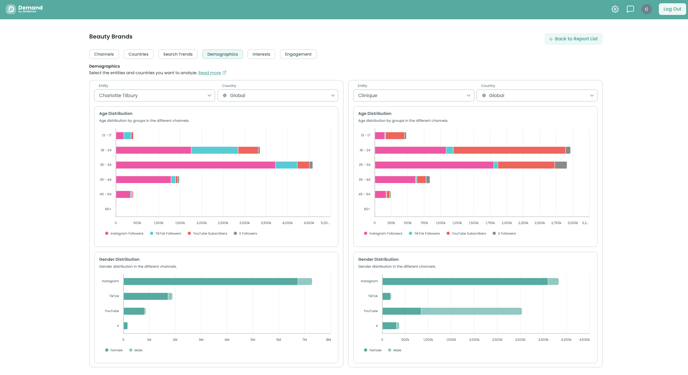Click Charlotte Tilbury 25-34 pink Instagram bar

coord(196,165)
